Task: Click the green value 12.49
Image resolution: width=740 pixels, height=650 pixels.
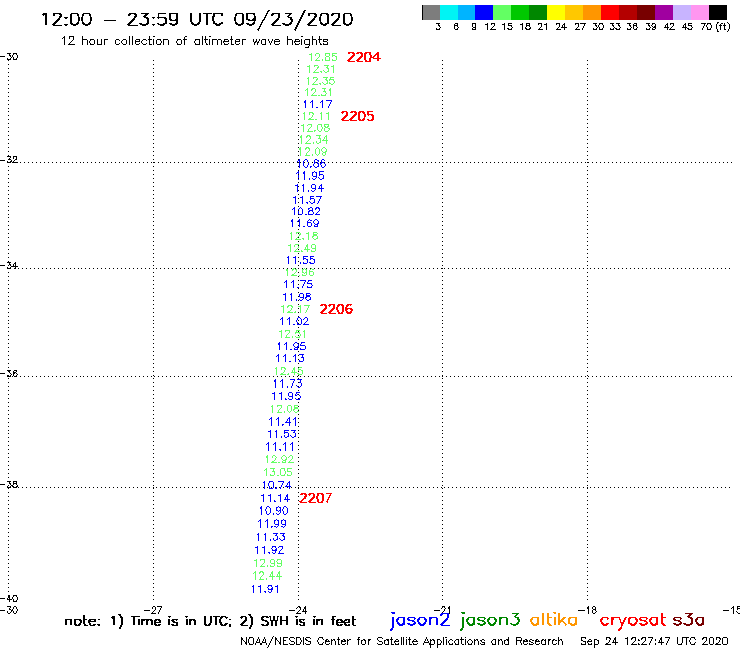Action: click(302, 248)
